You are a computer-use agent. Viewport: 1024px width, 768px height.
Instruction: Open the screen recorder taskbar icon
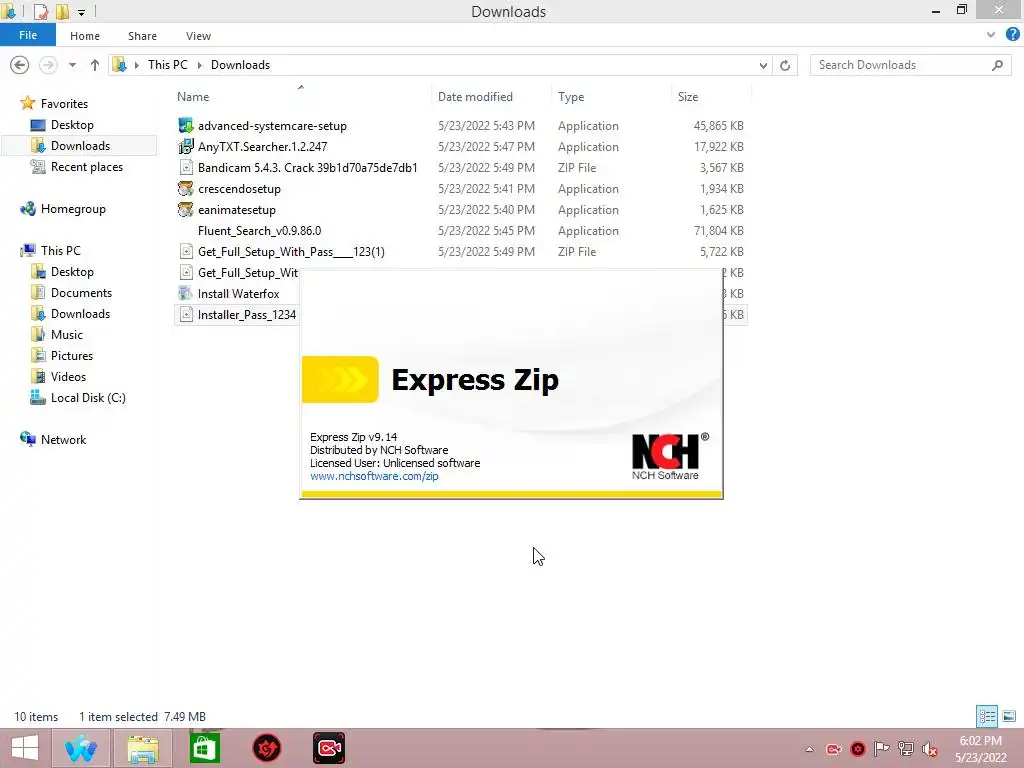(329, 748)
